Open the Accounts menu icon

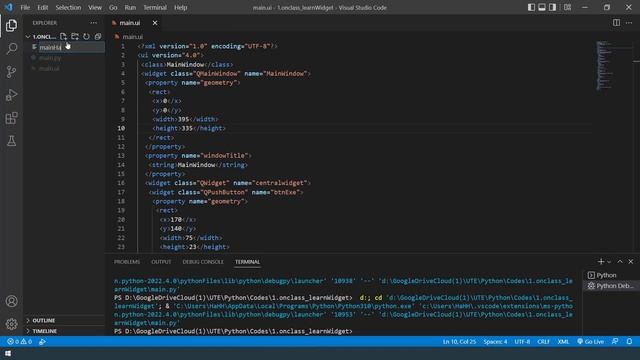pyautogui.click(x=11, y=301)
